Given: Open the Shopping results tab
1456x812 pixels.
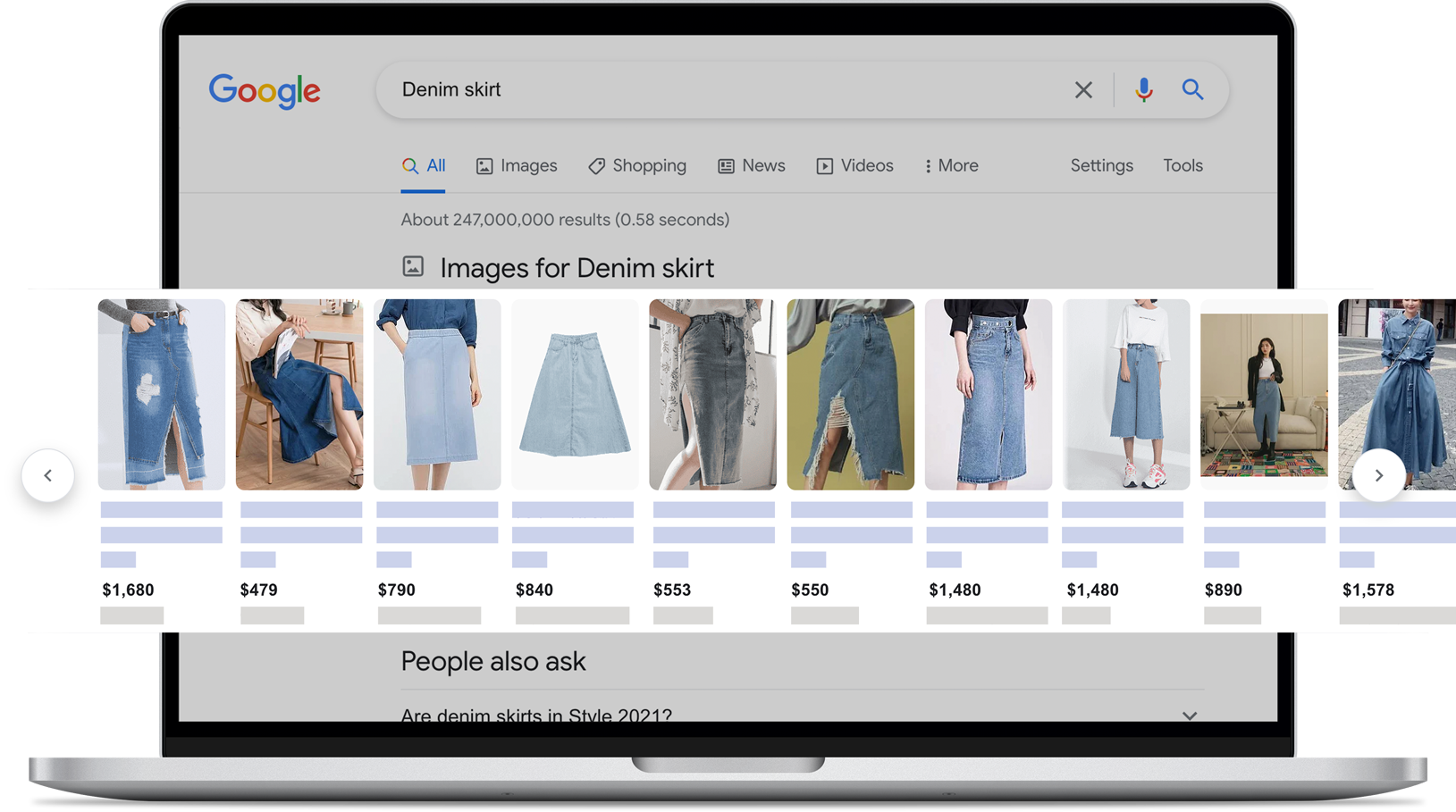Looking at the screenshot, I should [637, 166].
